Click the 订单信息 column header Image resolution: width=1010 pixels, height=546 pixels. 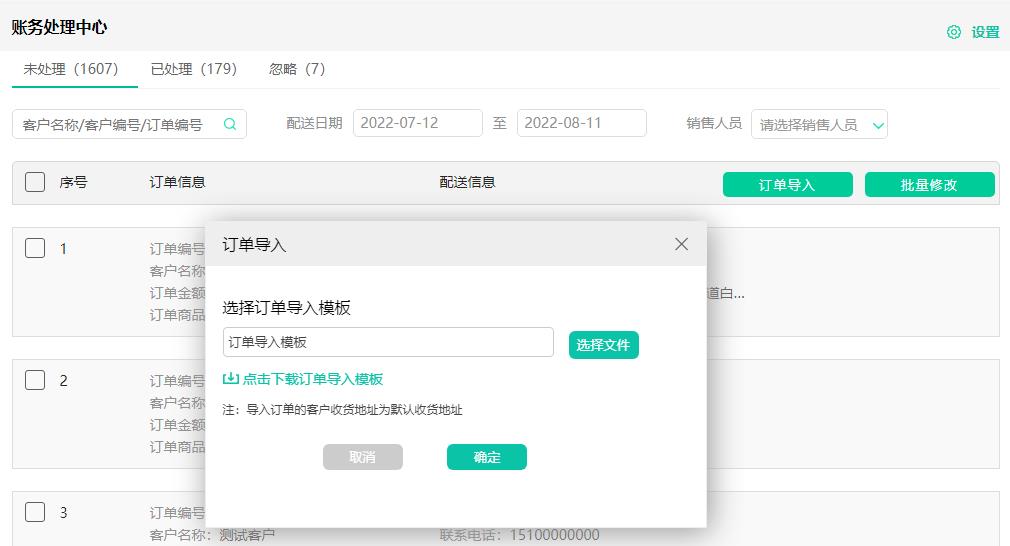pos(177,182)
